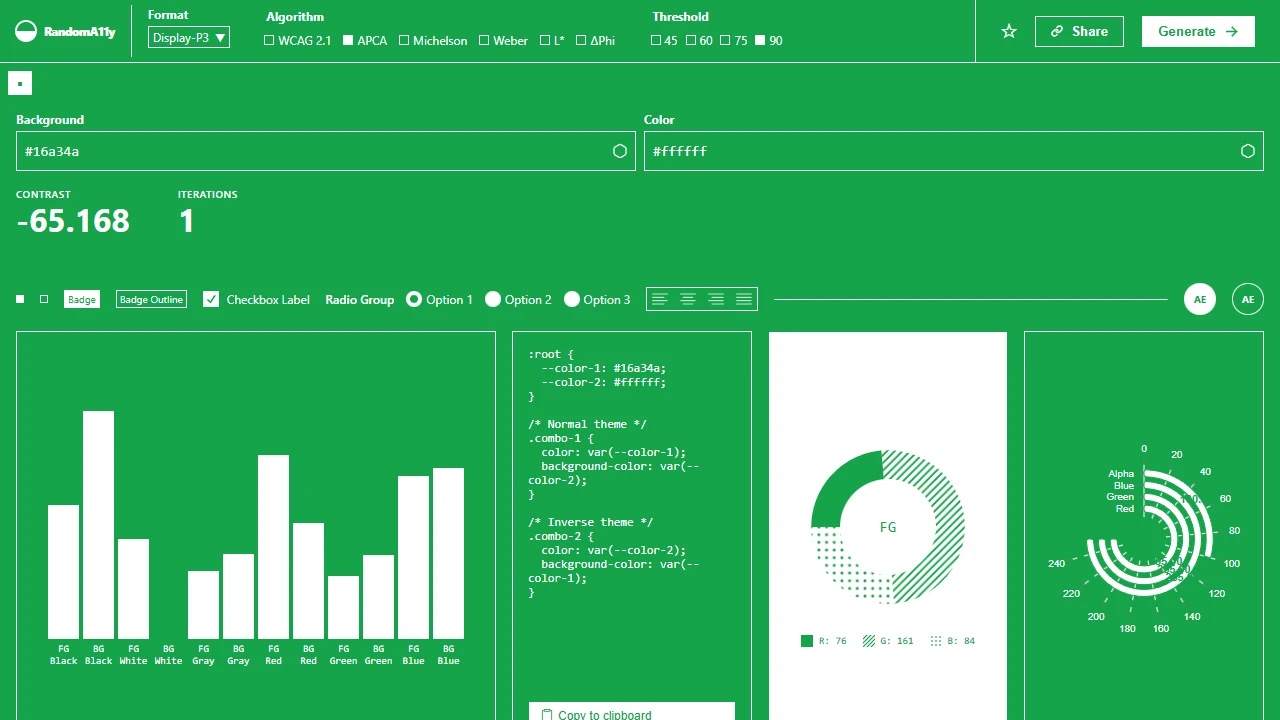Click the Badge Outline button

pos(151,299)
